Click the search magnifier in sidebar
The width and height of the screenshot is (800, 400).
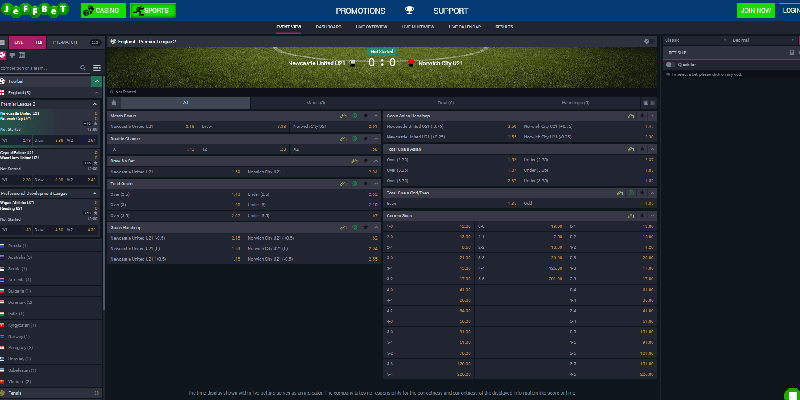coord(83,68)
